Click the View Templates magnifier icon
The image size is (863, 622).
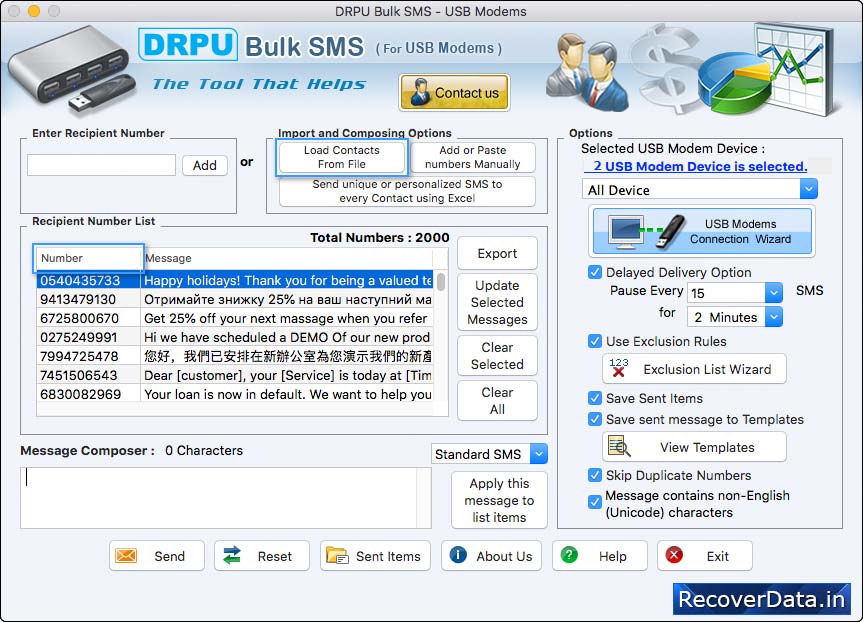pyautogui.click(x=619, y=446)
